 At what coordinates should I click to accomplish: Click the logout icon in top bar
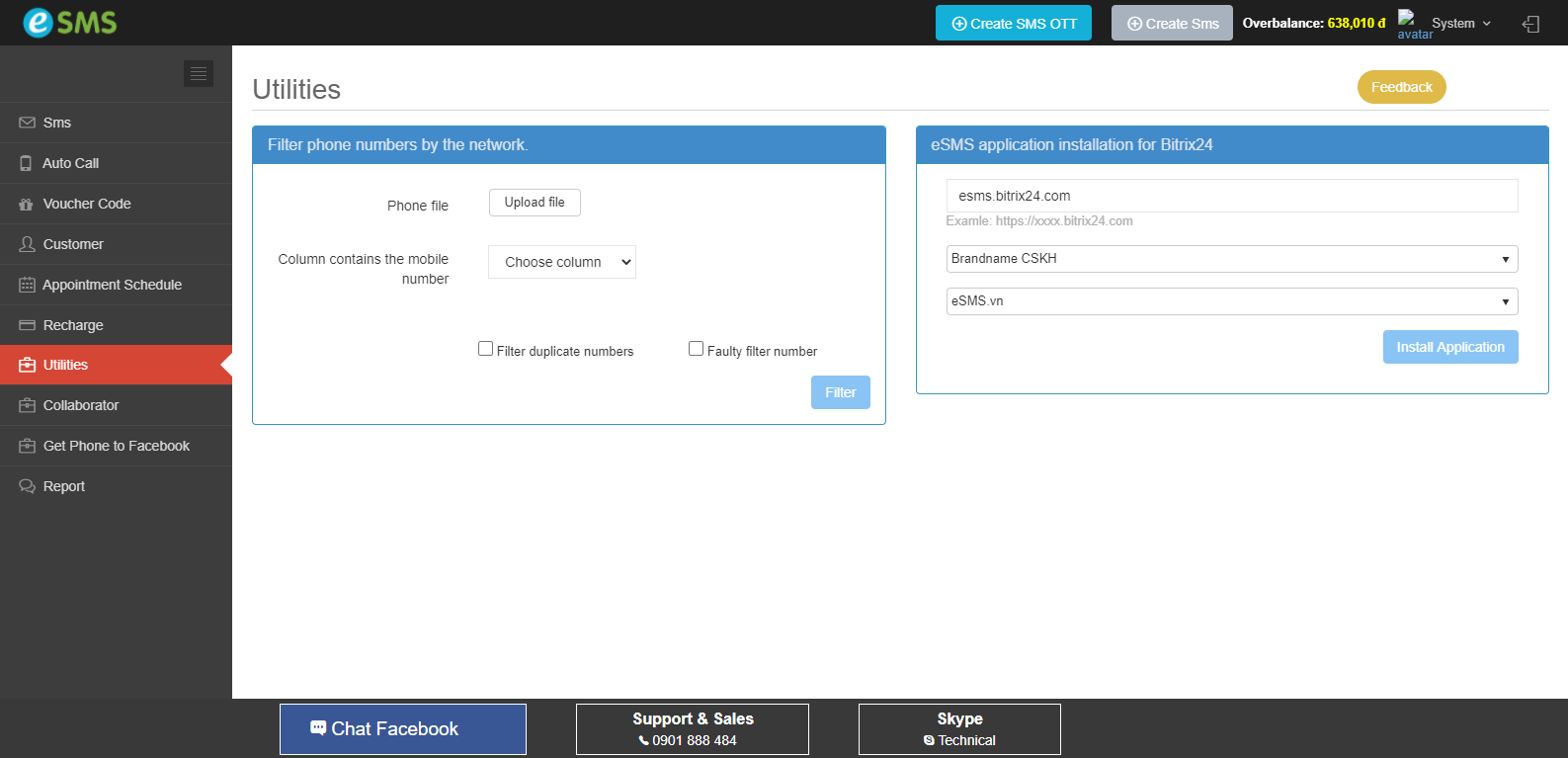pyautogui.click(x=1530, y=24)
